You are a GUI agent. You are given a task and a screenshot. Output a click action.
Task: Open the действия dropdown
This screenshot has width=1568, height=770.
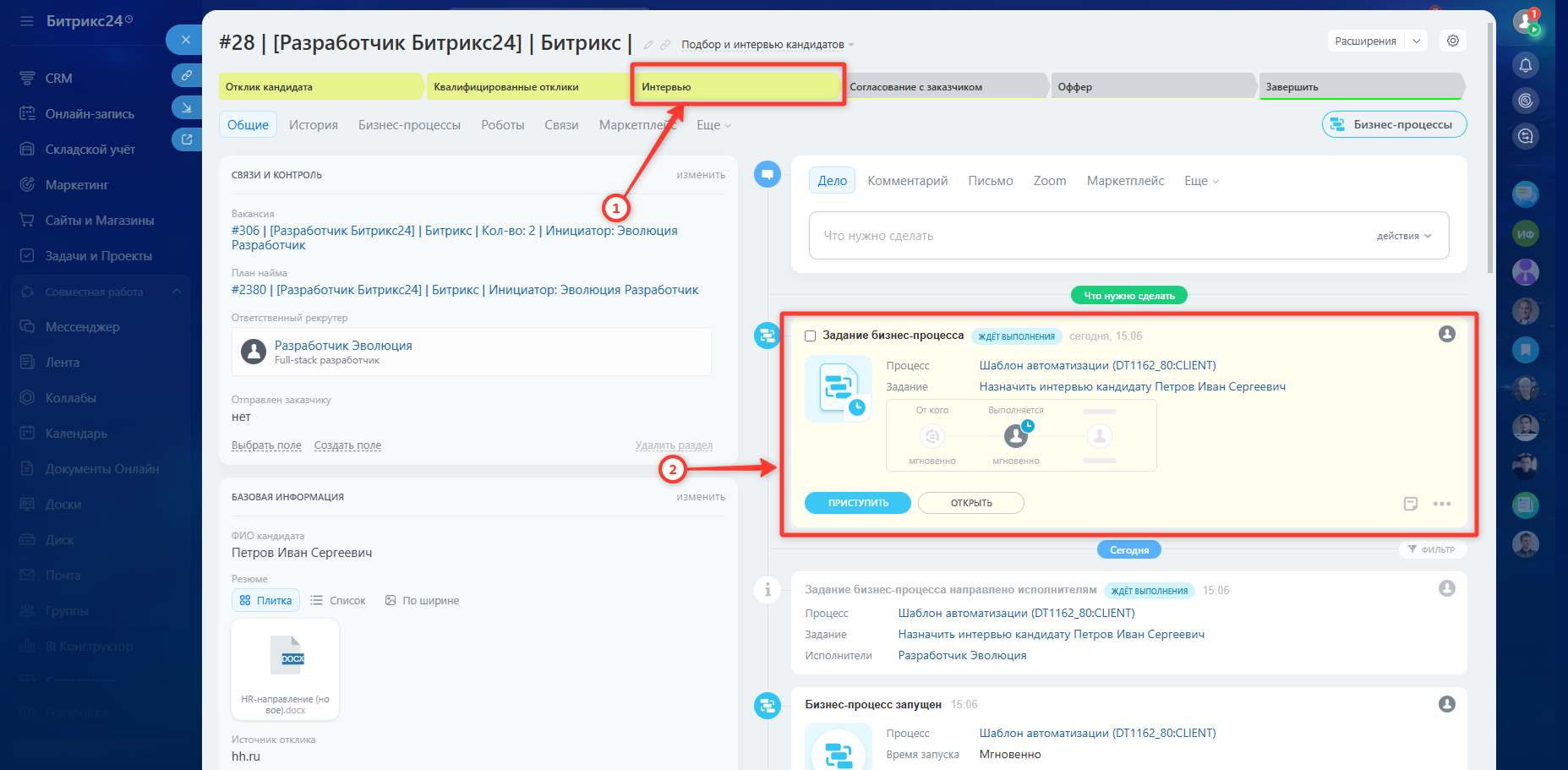tap(1404, 236)
